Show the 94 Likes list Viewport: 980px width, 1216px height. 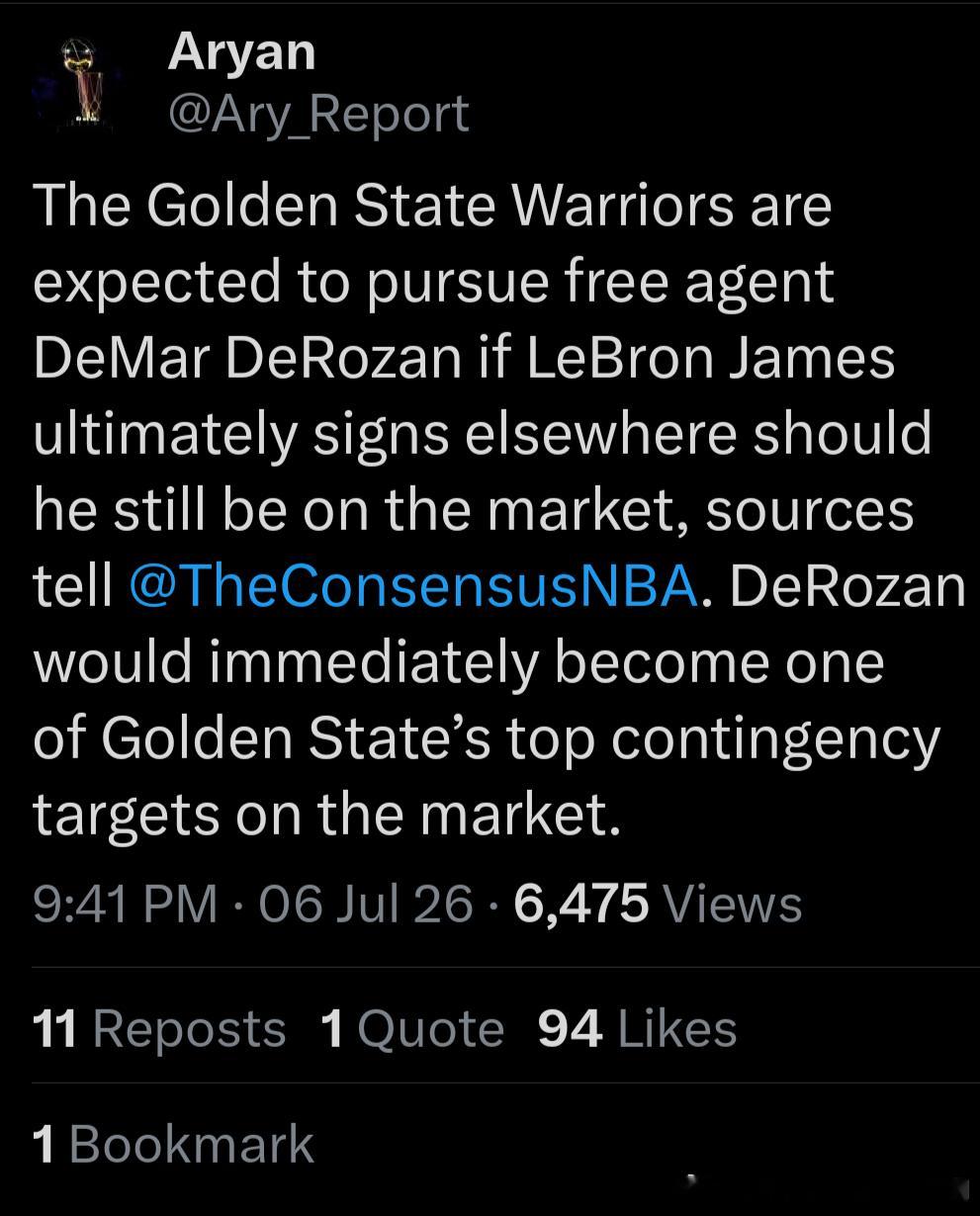tap(638, 1028)
